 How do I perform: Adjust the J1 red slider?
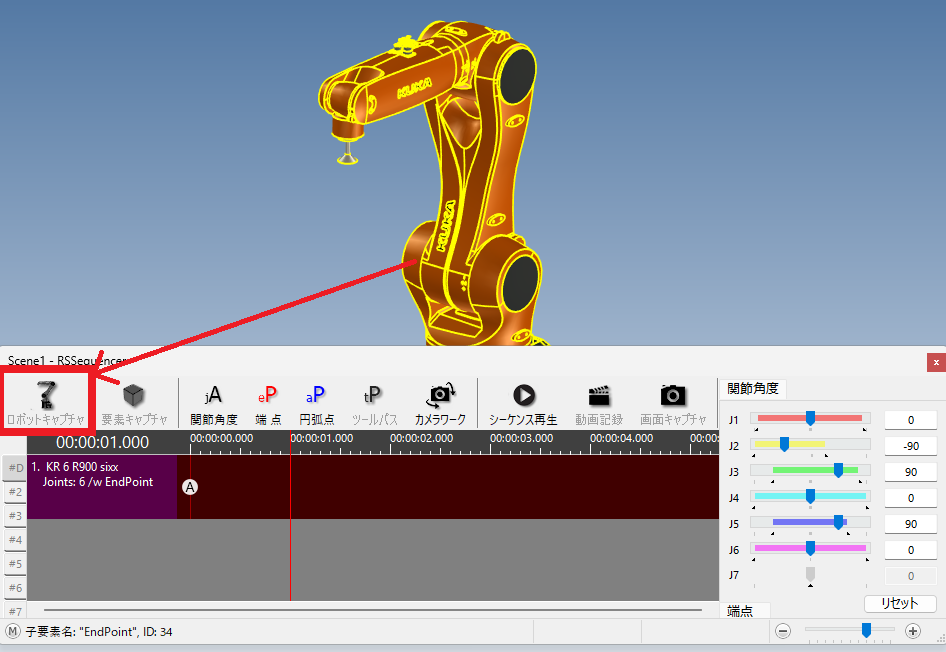(810, 418)
